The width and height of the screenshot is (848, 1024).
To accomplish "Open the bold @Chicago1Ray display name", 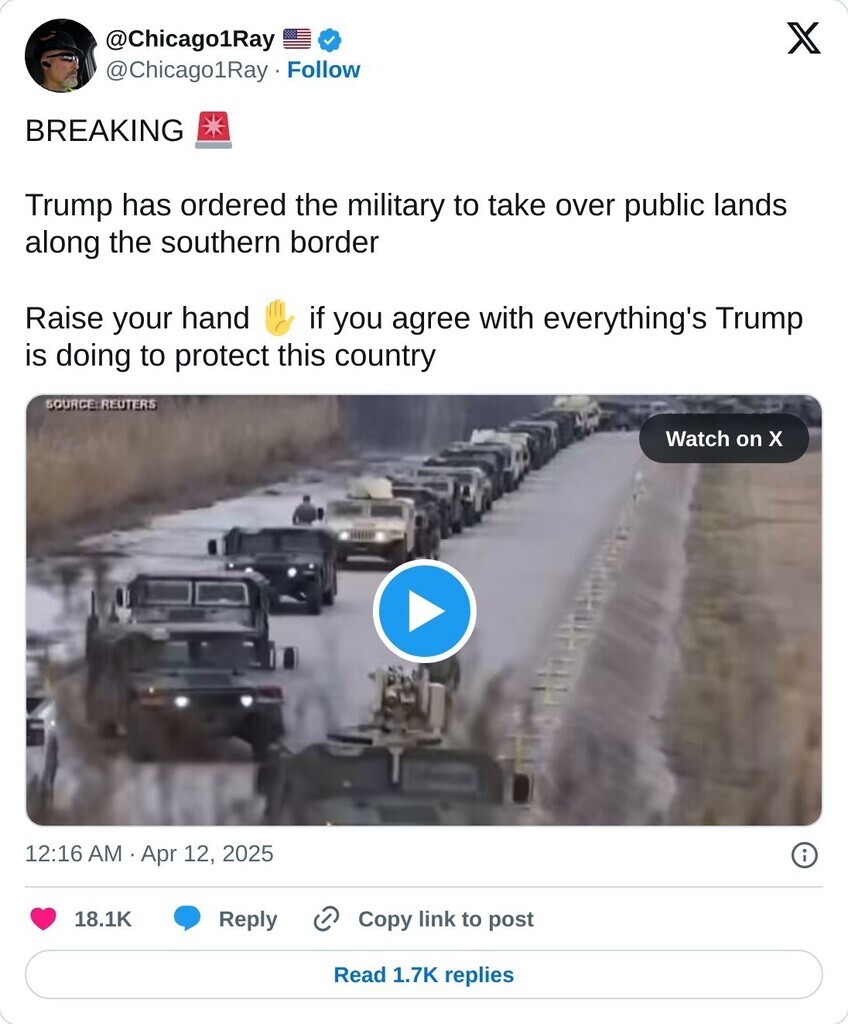I will [190, 39].
